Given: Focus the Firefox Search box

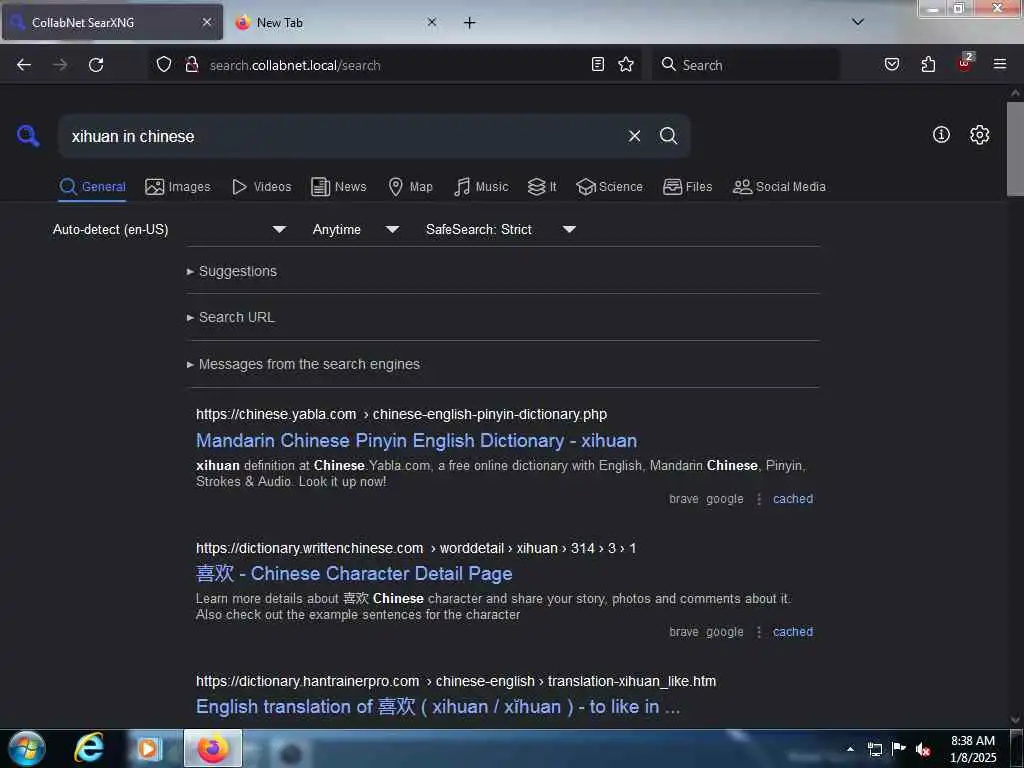Looking at the screenshot, I should tap(745, 65).
